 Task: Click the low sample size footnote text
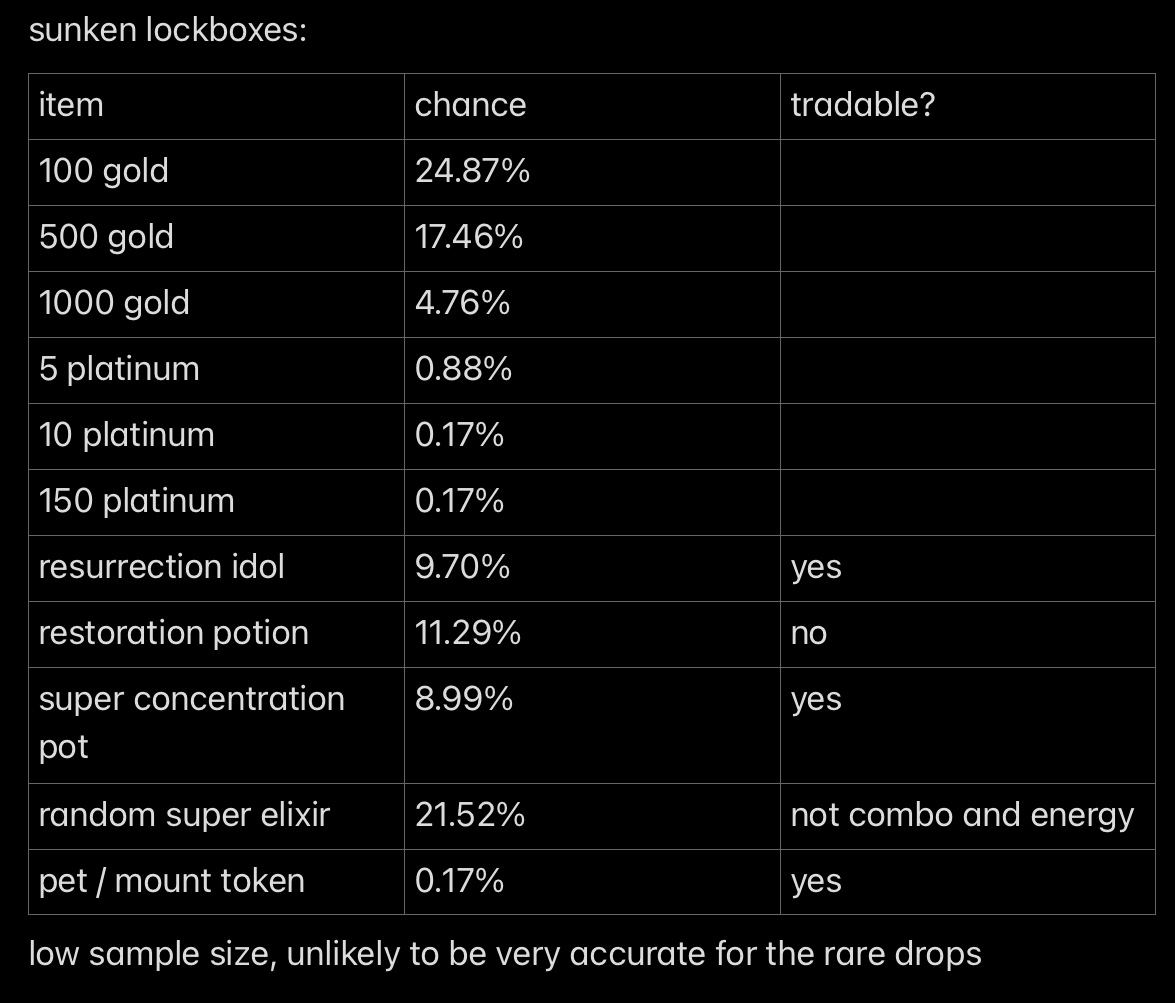click(x=505, y=954)
